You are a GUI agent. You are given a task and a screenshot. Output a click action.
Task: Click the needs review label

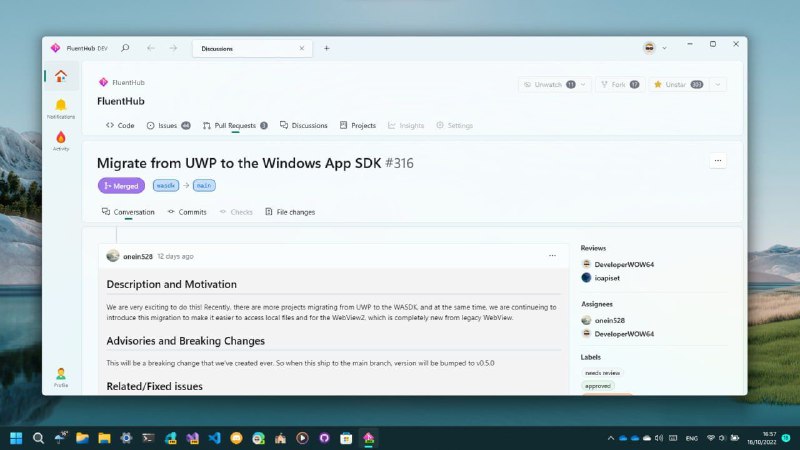point(603,373)
